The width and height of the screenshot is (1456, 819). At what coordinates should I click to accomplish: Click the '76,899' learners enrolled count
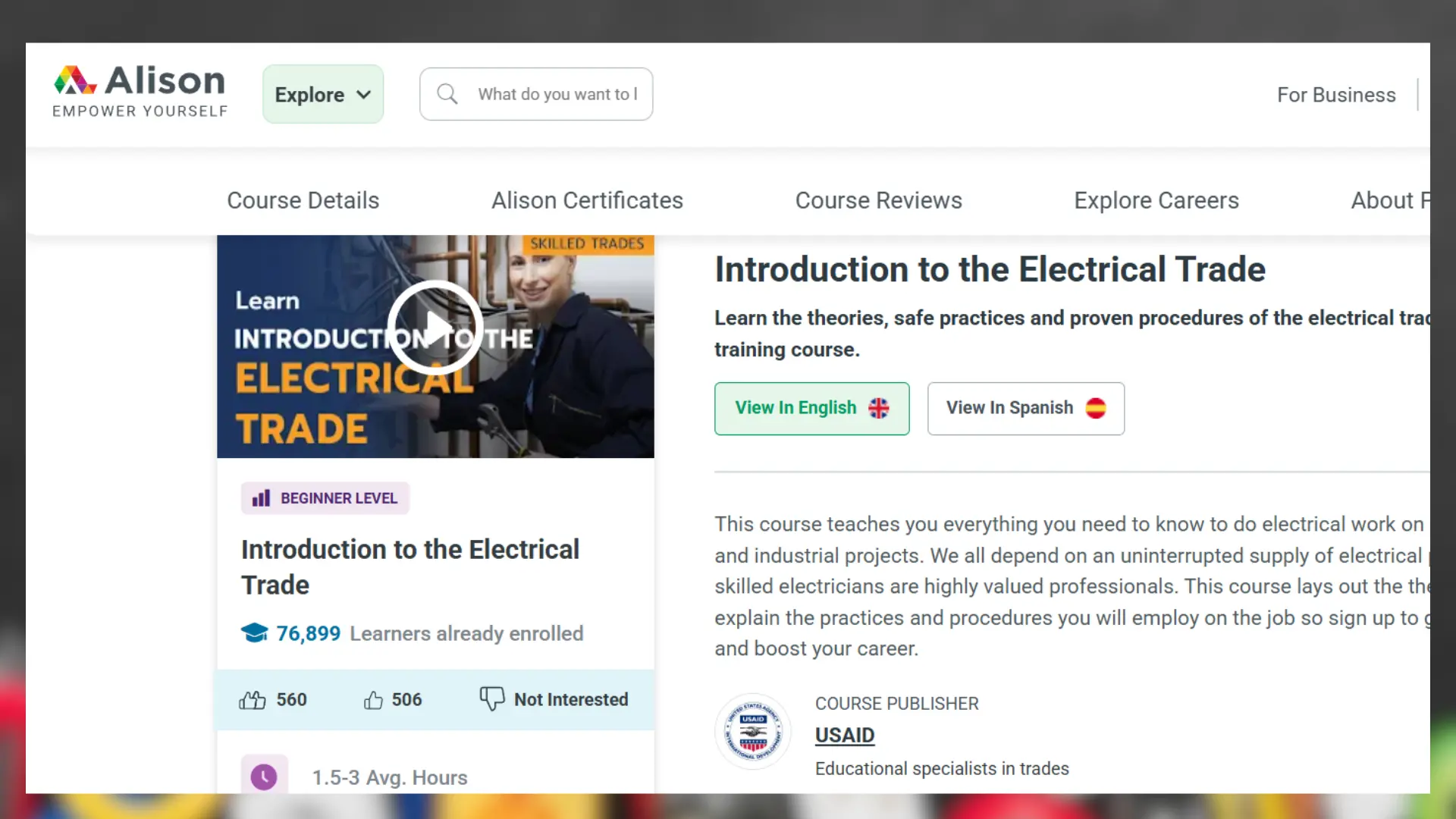click(x=308, y=633)
